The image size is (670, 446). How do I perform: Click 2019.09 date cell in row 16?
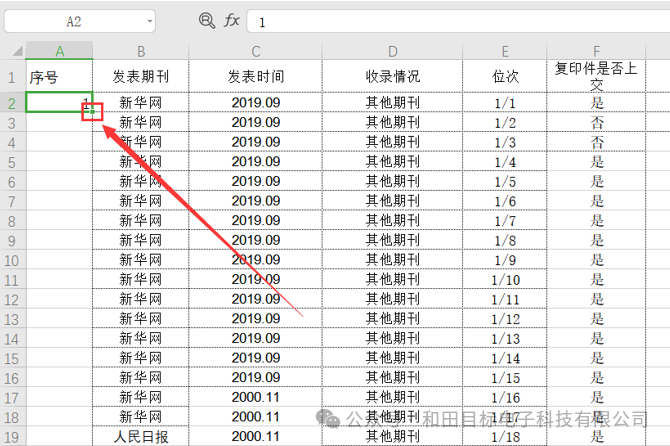(256, 378)
